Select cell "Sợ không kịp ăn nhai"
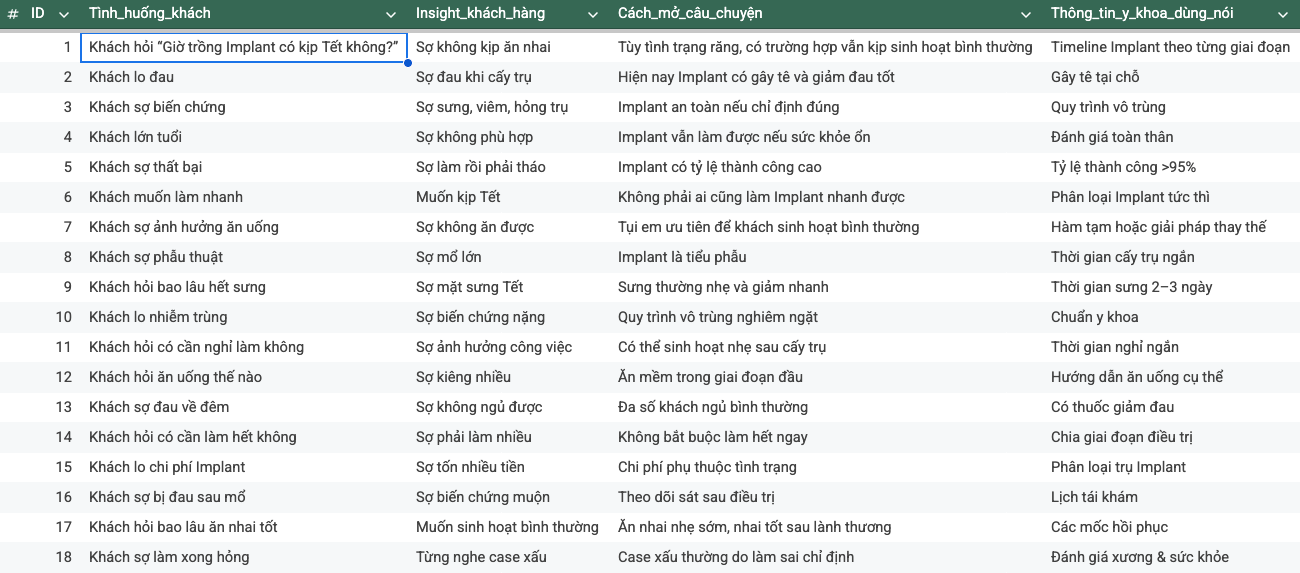The width and height of the screenshot is (1300, 573). pyautogui.click(x=509, y=47)
